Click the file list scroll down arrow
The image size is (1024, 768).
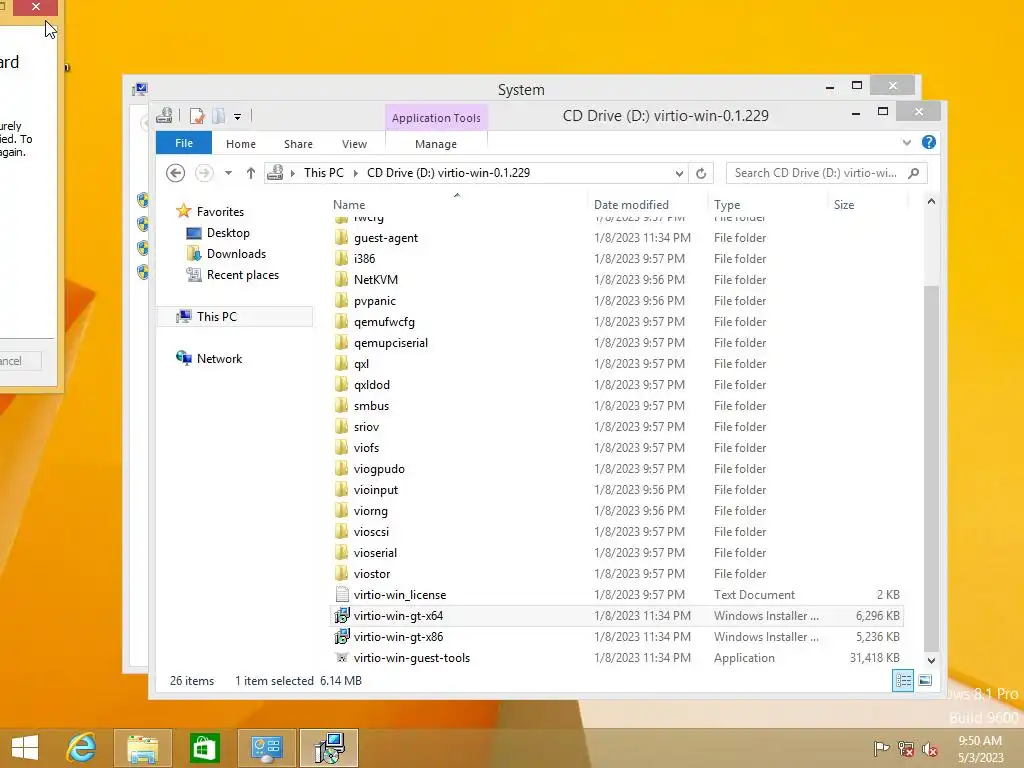(931, 660)
